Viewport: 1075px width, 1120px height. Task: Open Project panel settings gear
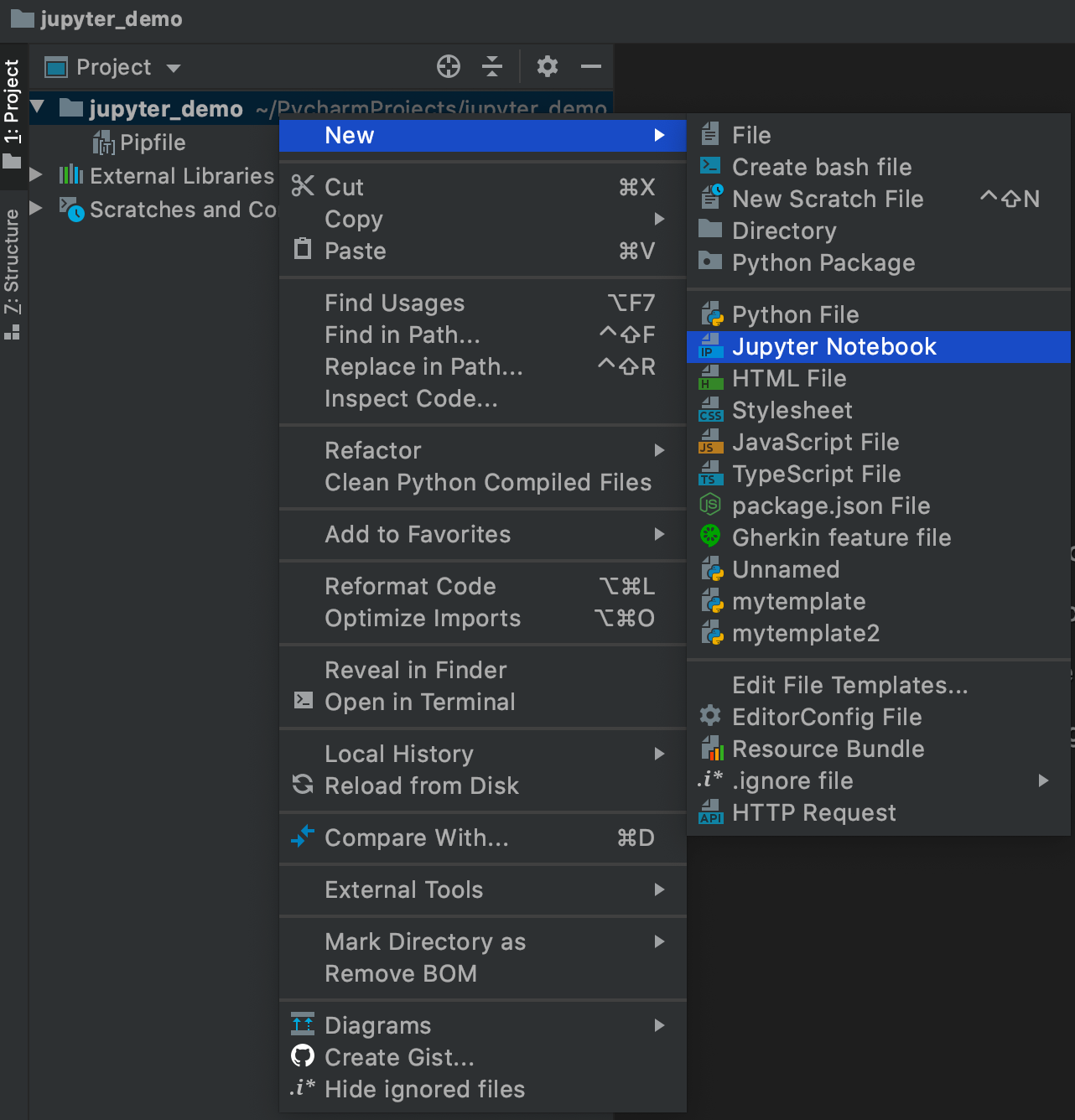548,66
